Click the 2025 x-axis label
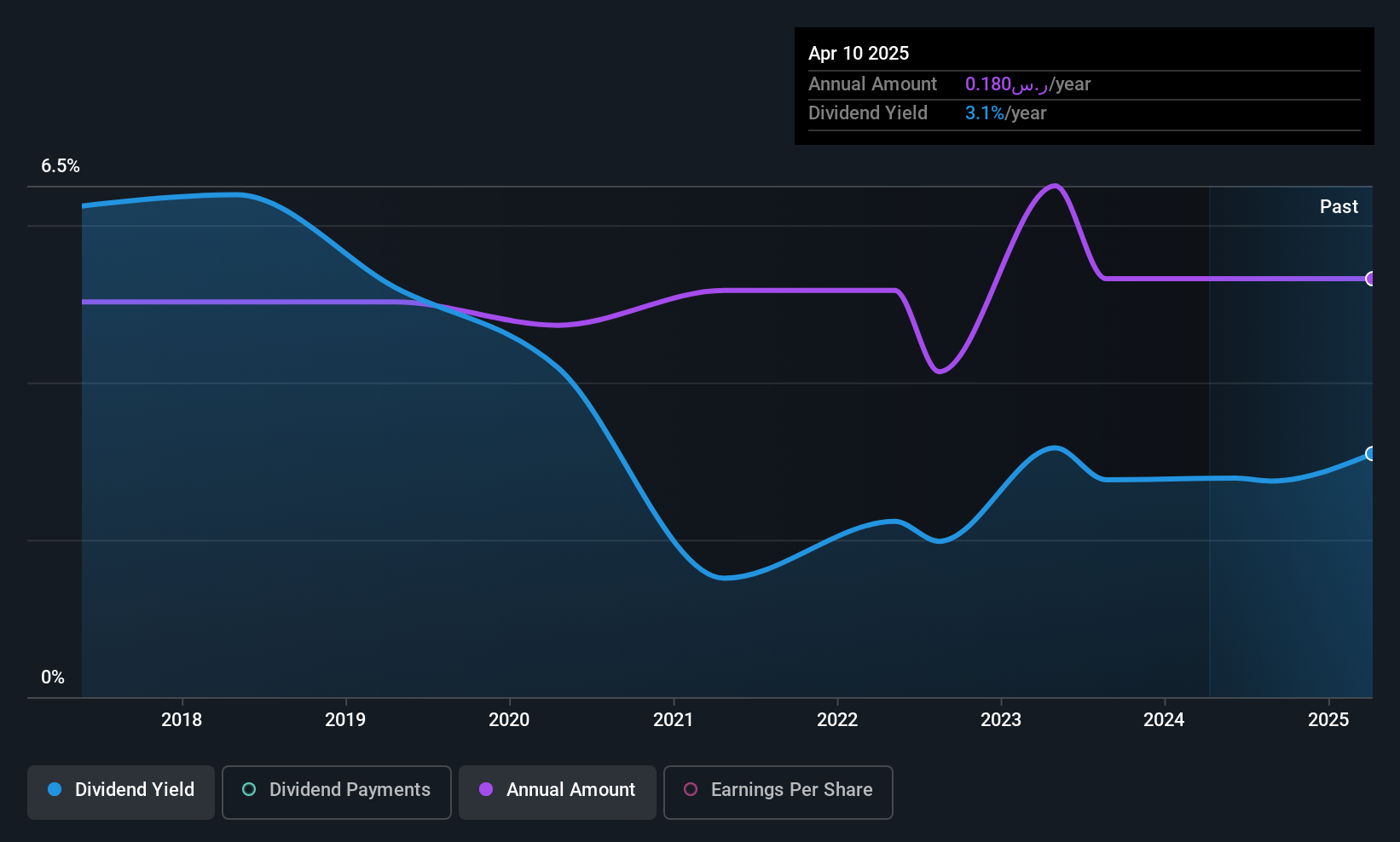The image size is (1400, 842). [1328, 719]
